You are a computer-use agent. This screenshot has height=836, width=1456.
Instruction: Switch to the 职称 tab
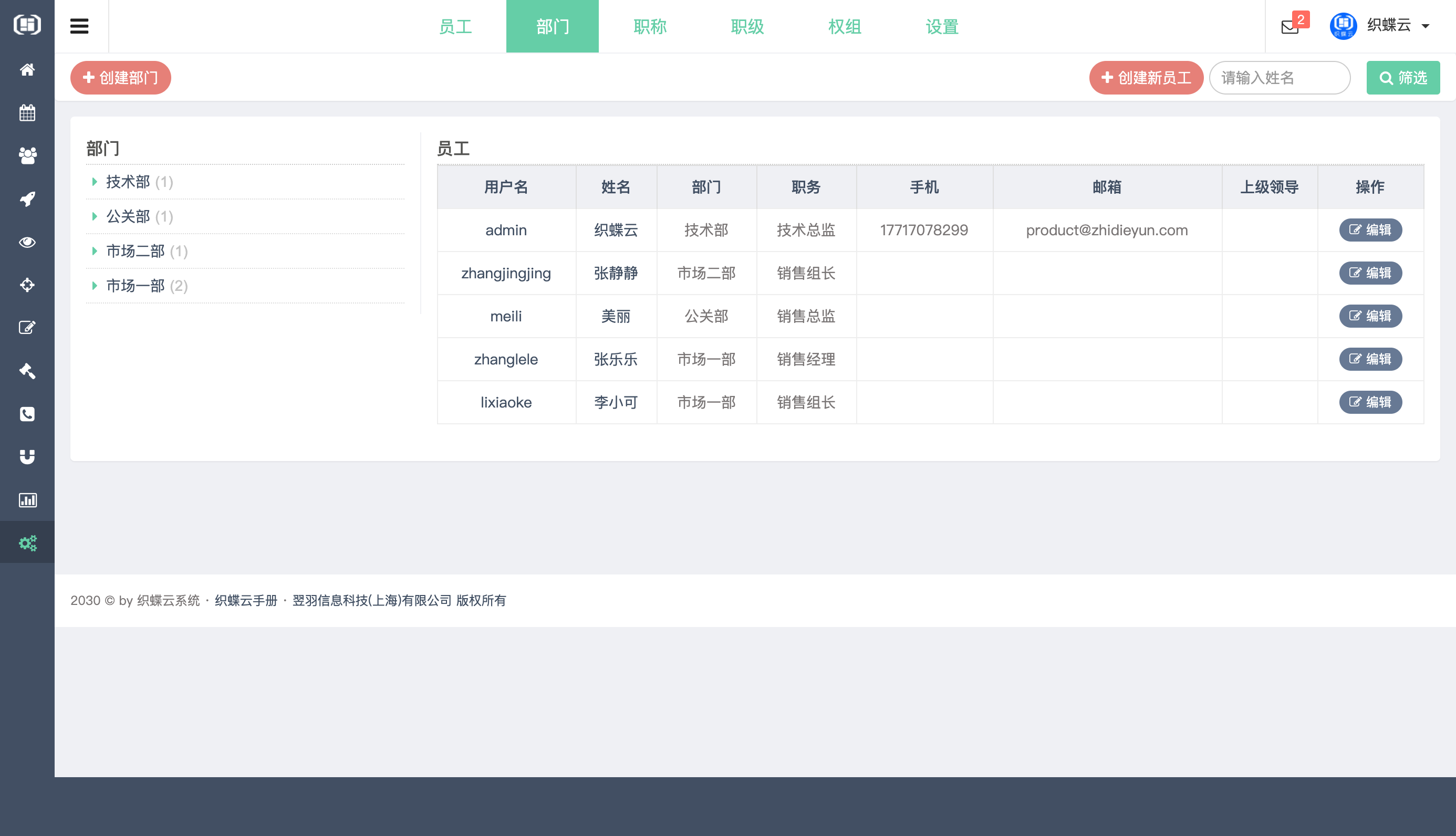coord(650,26)
